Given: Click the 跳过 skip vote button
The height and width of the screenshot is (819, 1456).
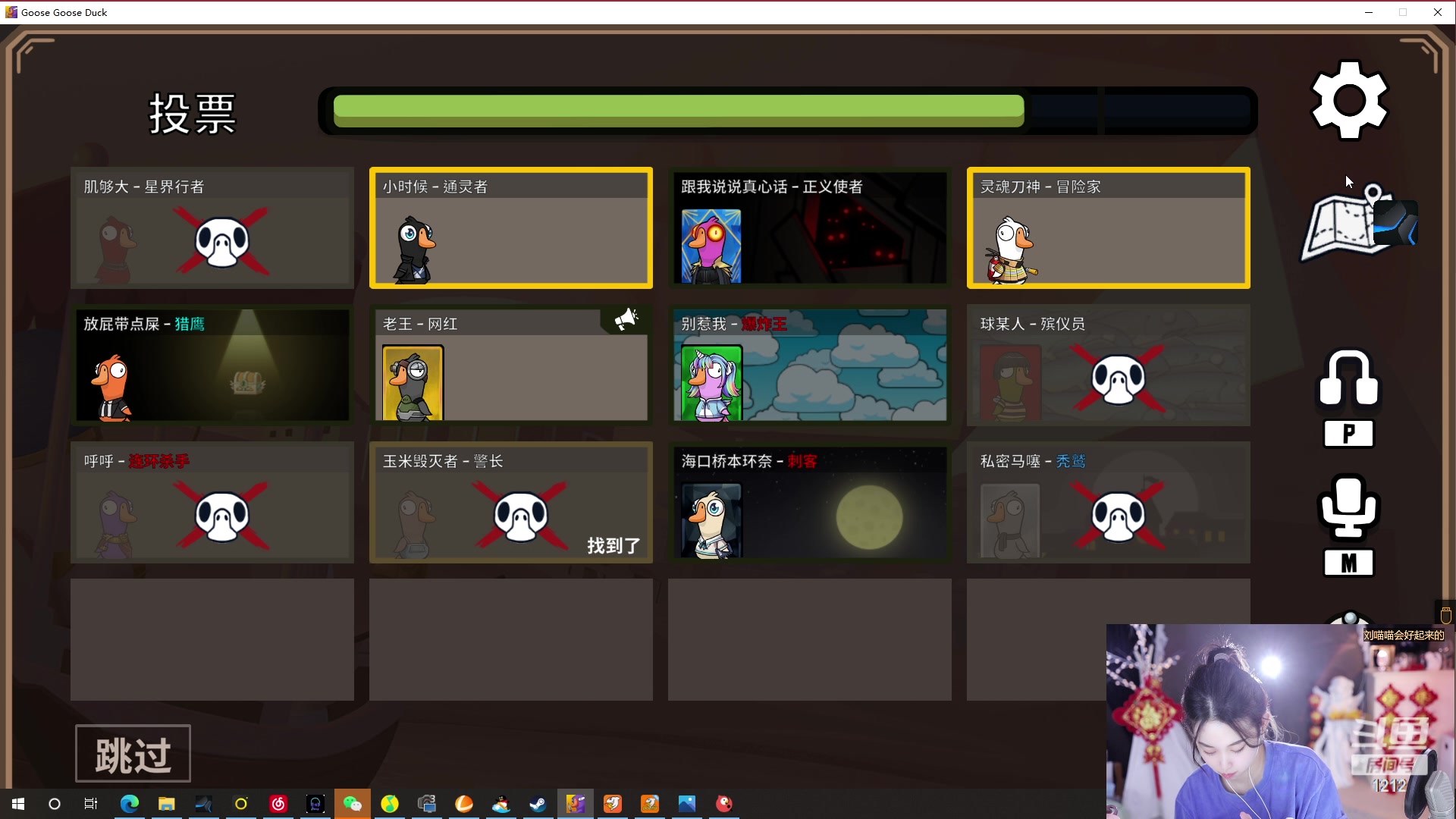Looking at the screenshot, I should point(133,753).
